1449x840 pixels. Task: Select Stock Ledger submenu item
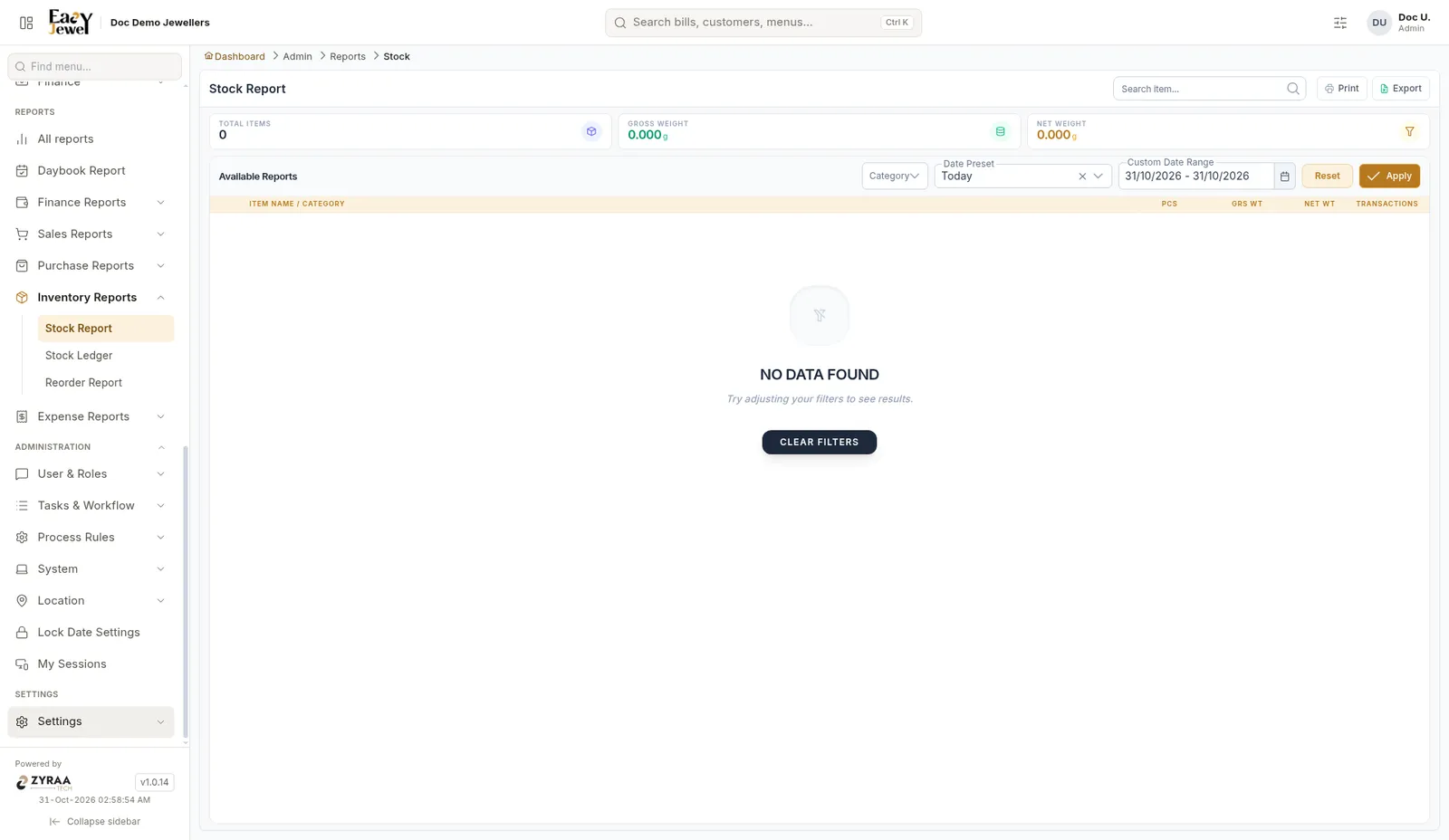click(105, 356)
